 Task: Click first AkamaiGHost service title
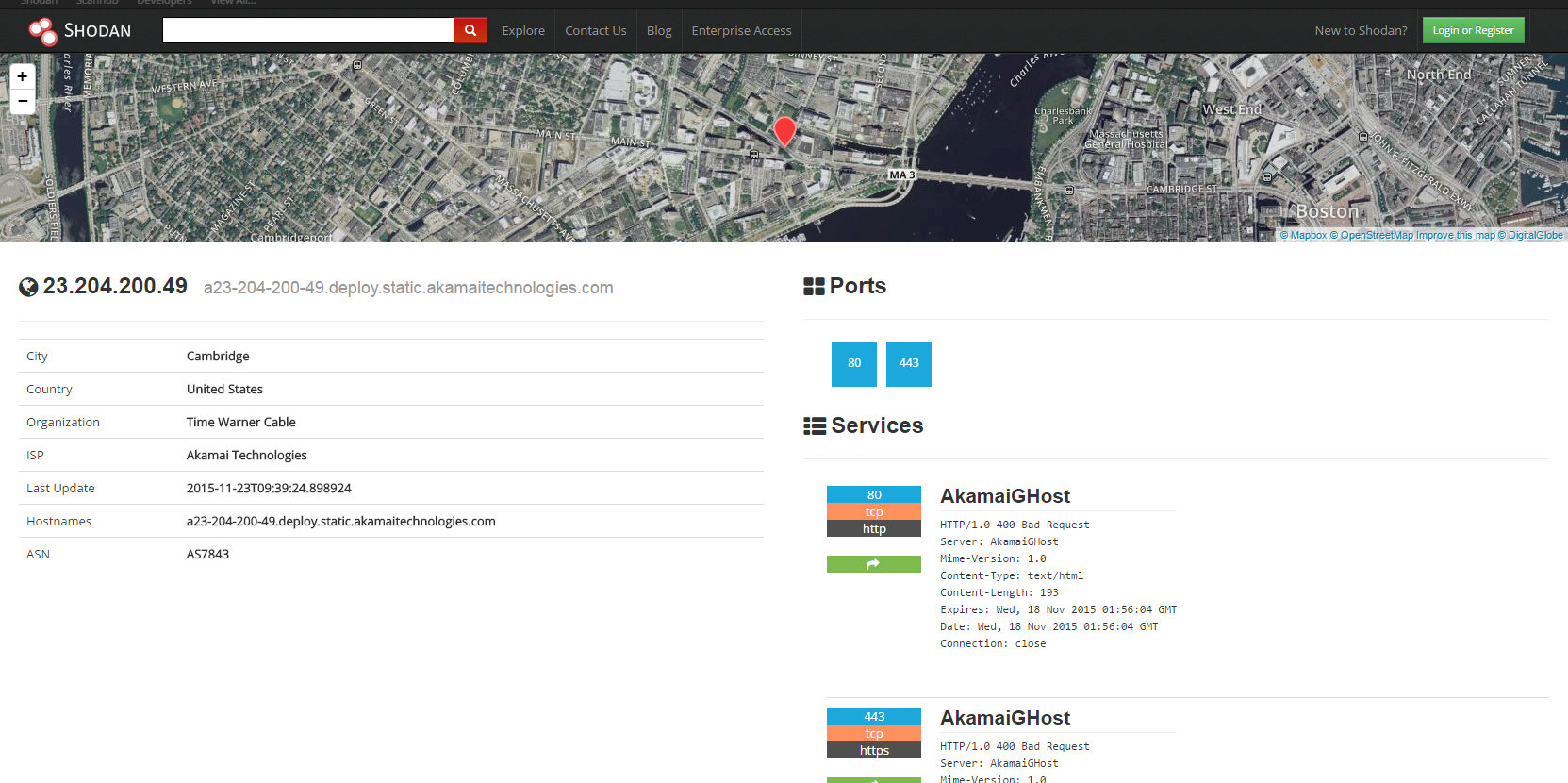click(1005, 496)
